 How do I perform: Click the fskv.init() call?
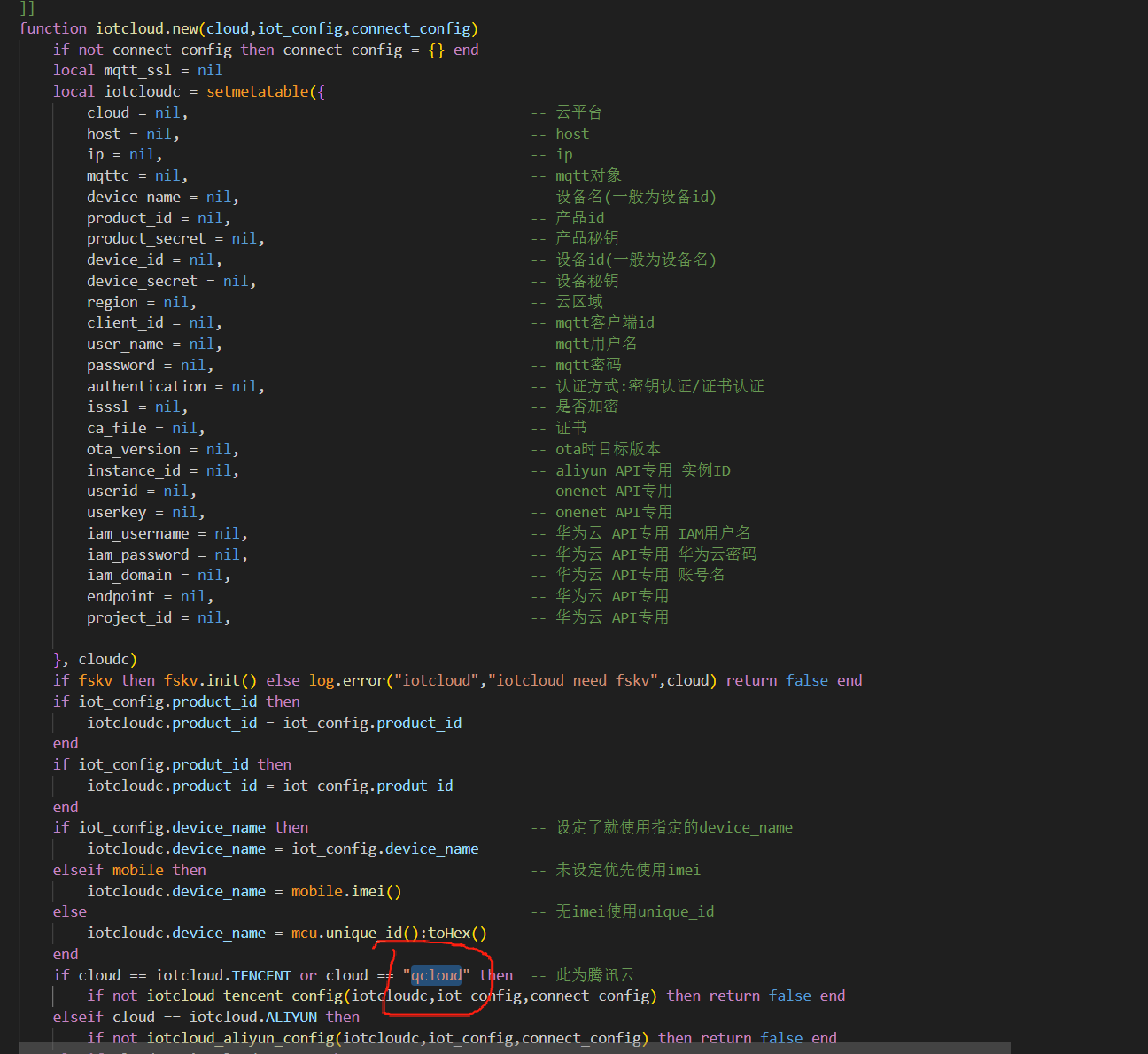tap(211, 680)
